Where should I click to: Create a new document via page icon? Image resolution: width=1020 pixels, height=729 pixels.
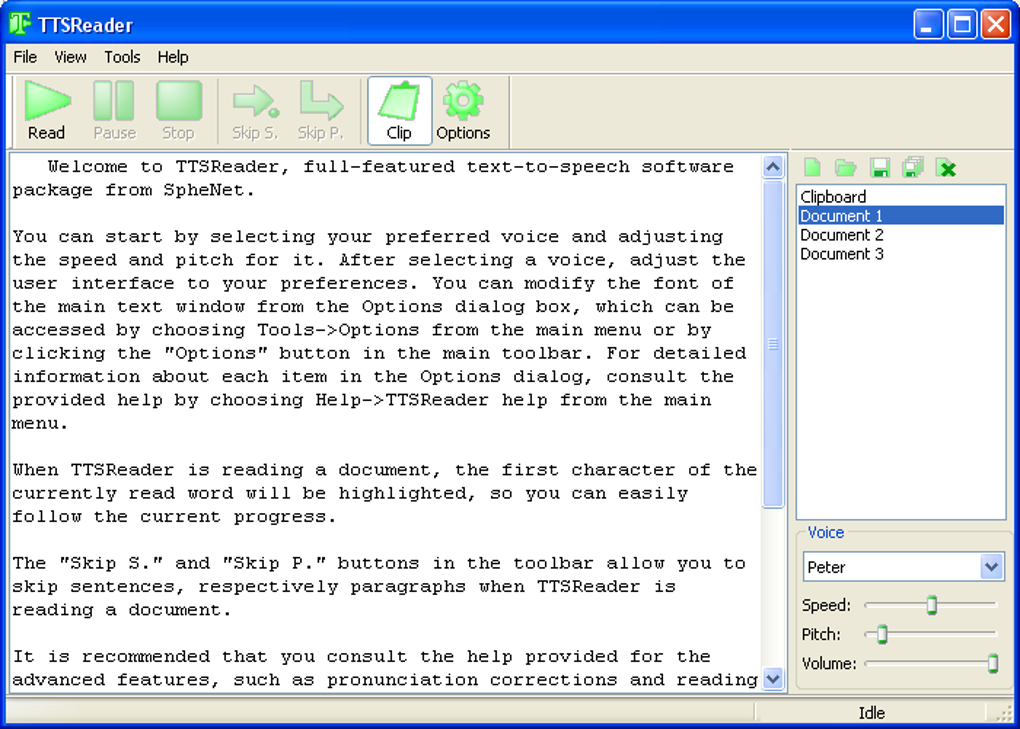pyautogui.click(x=812, y=168)
